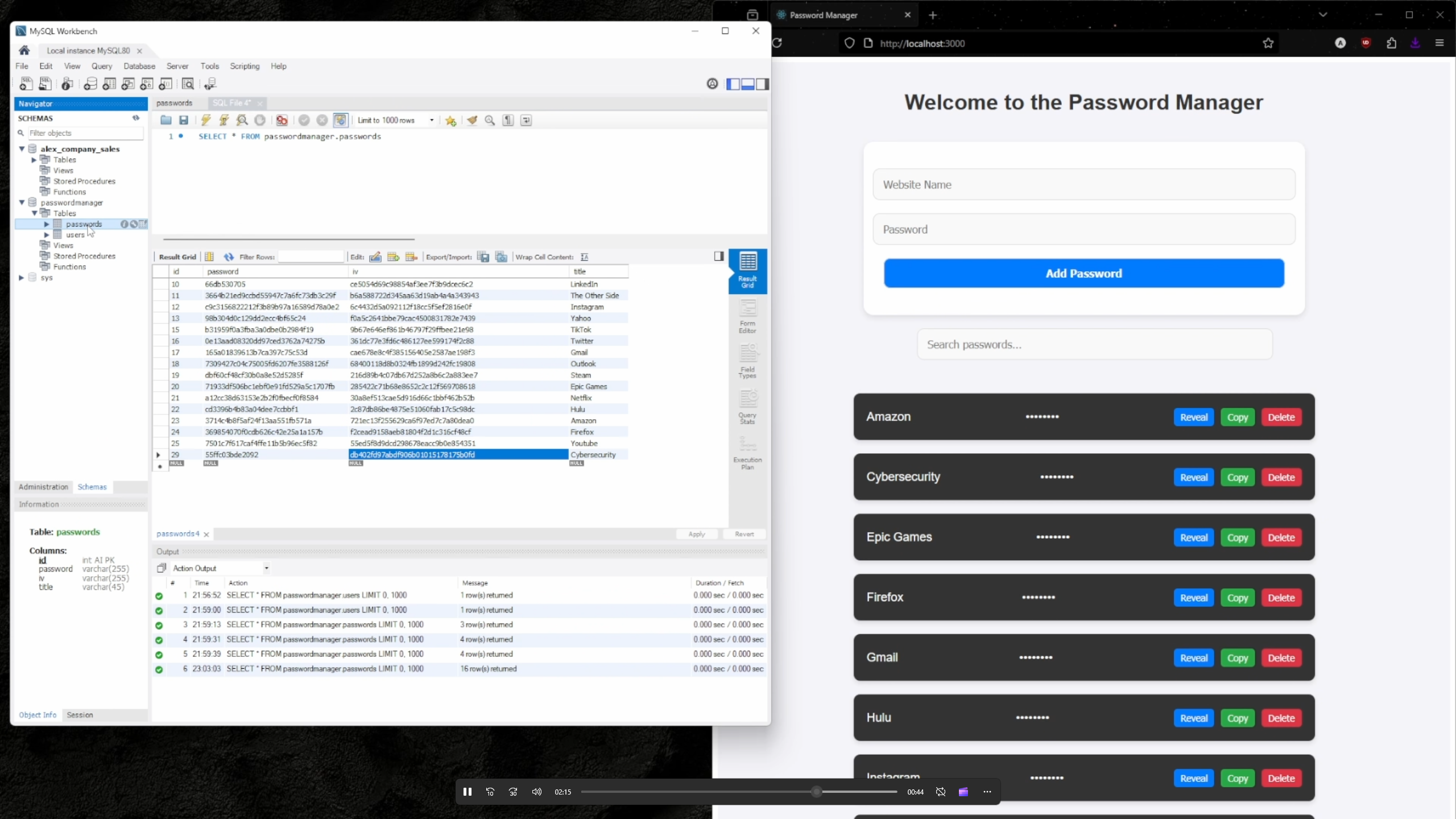
Task: Pause the video playback
Action: point(467,792)
